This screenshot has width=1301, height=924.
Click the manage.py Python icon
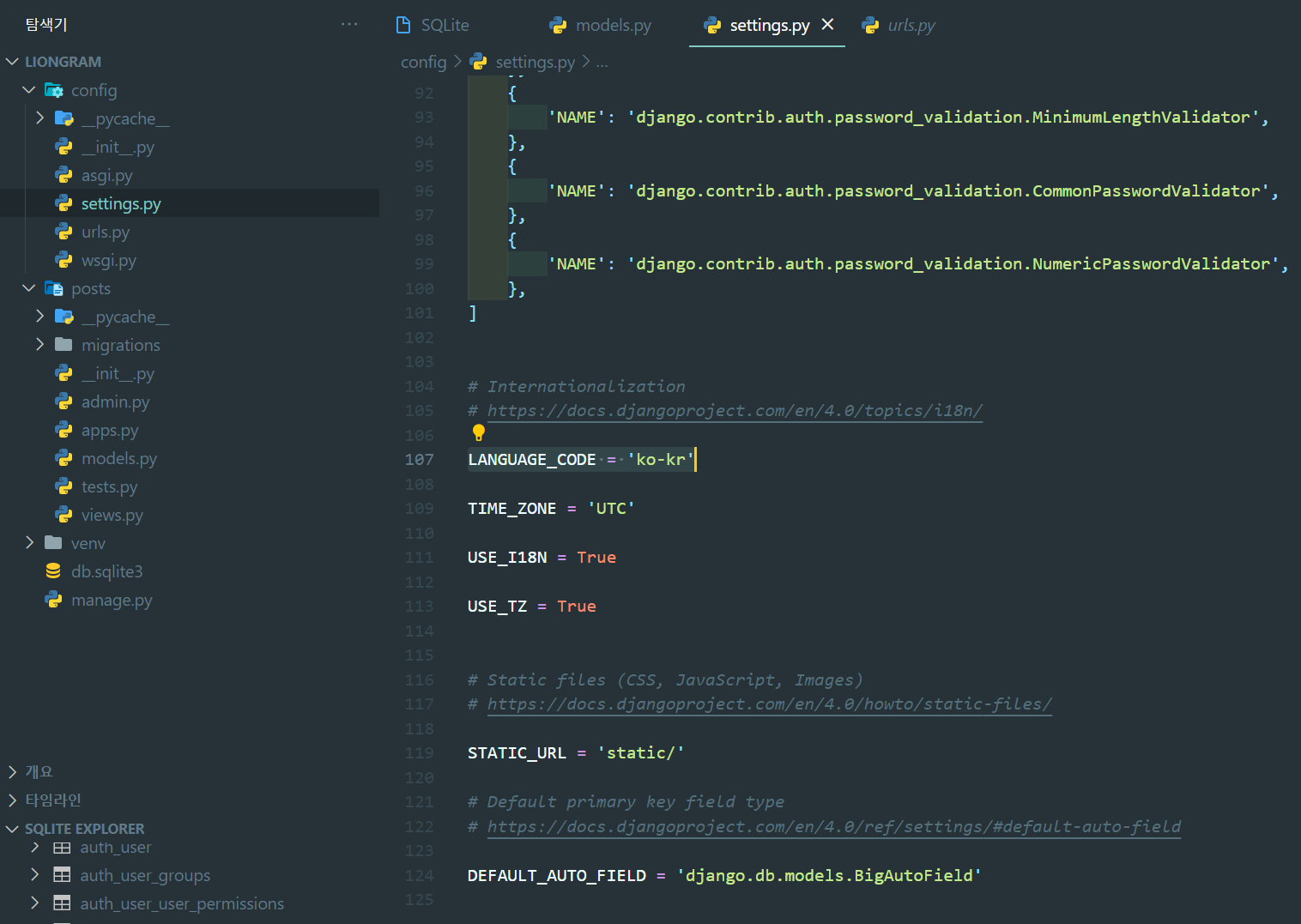53,600
